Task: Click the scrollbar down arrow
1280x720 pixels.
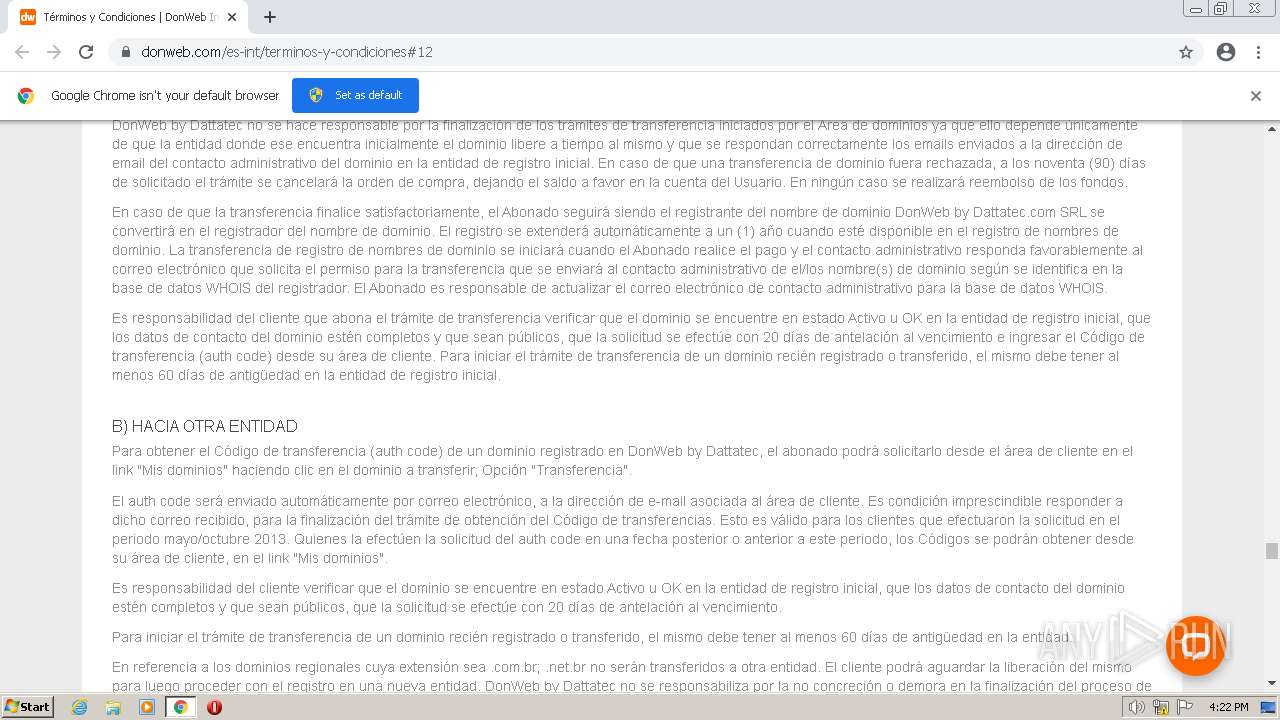Action: 1272,683
